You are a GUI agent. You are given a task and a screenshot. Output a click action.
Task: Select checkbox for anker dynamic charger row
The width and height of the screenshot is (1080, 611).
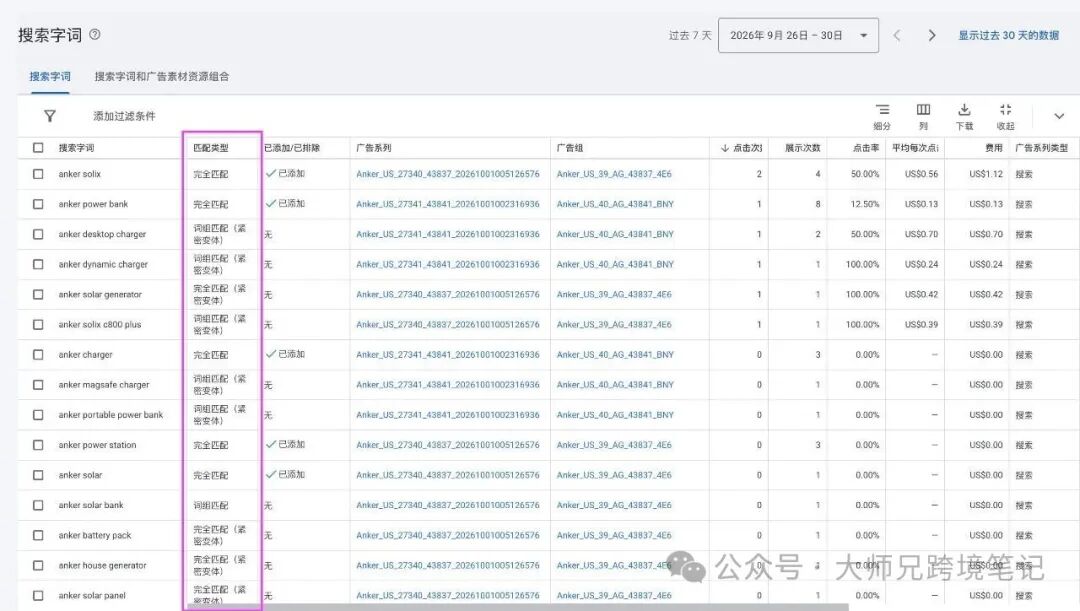pyautogui.click(x=38, y=265)
